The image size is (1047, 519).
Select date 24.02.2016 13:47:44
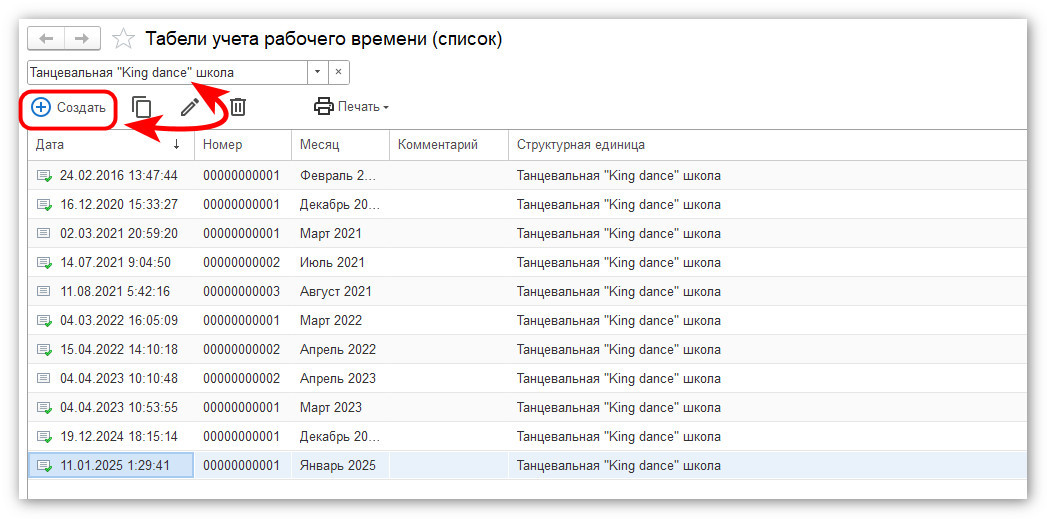[x=119, y=176]
